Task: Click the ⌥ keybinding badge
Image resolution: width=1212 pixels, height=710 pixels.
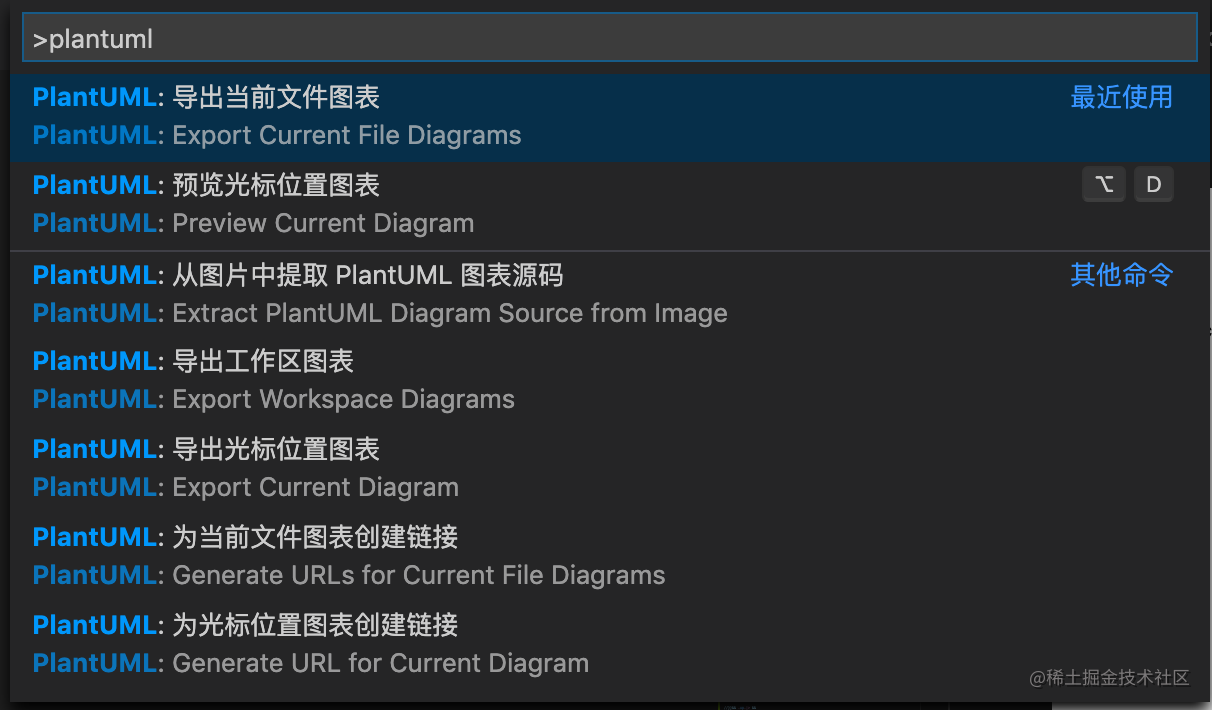Action: point(1104,184)
